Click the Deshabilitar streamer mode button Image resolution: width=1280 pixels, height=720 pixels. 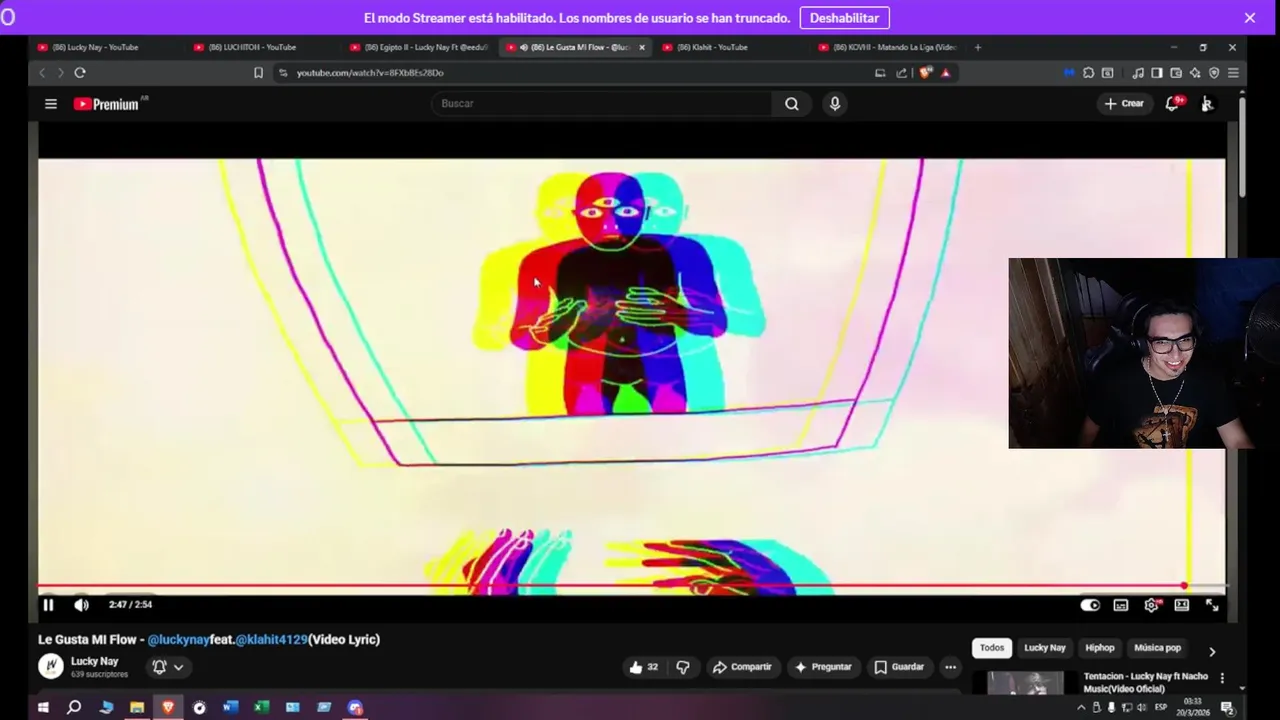pos(845,18)
